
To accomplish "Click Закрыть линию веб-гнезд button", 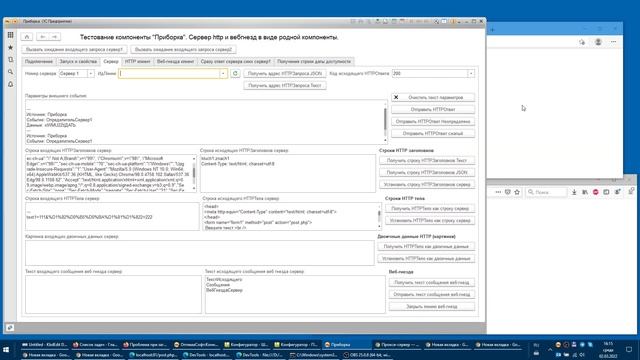I will [x=432, y=307].
